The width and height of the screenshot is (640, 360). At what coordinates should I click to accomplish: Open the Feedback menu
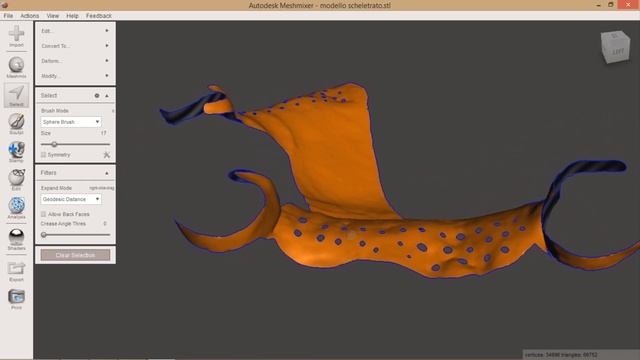(x=99, y=16)
